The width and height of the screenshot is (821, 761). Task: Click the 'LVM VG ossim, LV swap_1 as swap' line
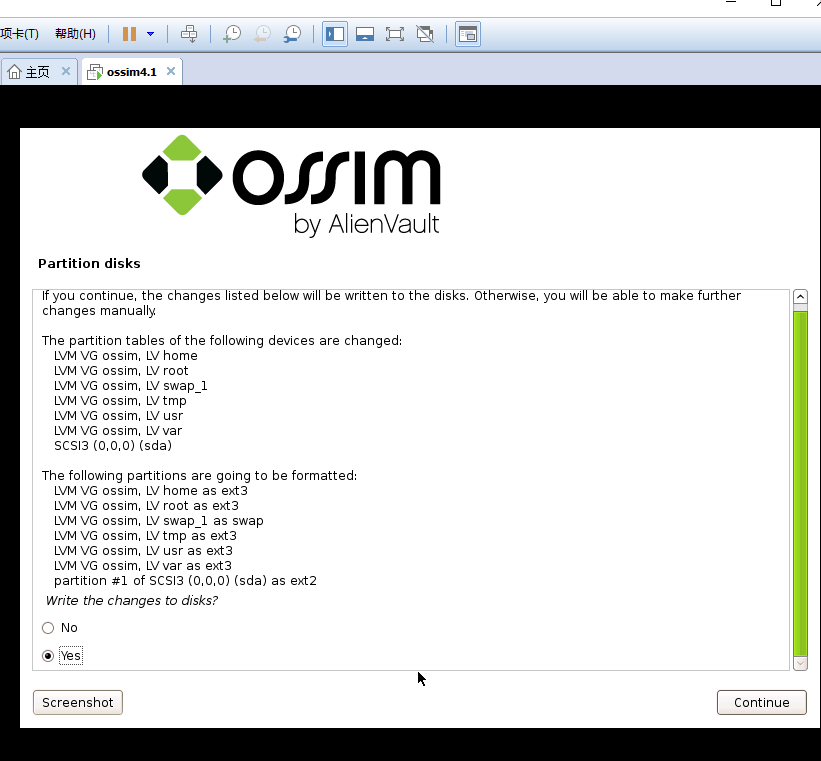159,521
